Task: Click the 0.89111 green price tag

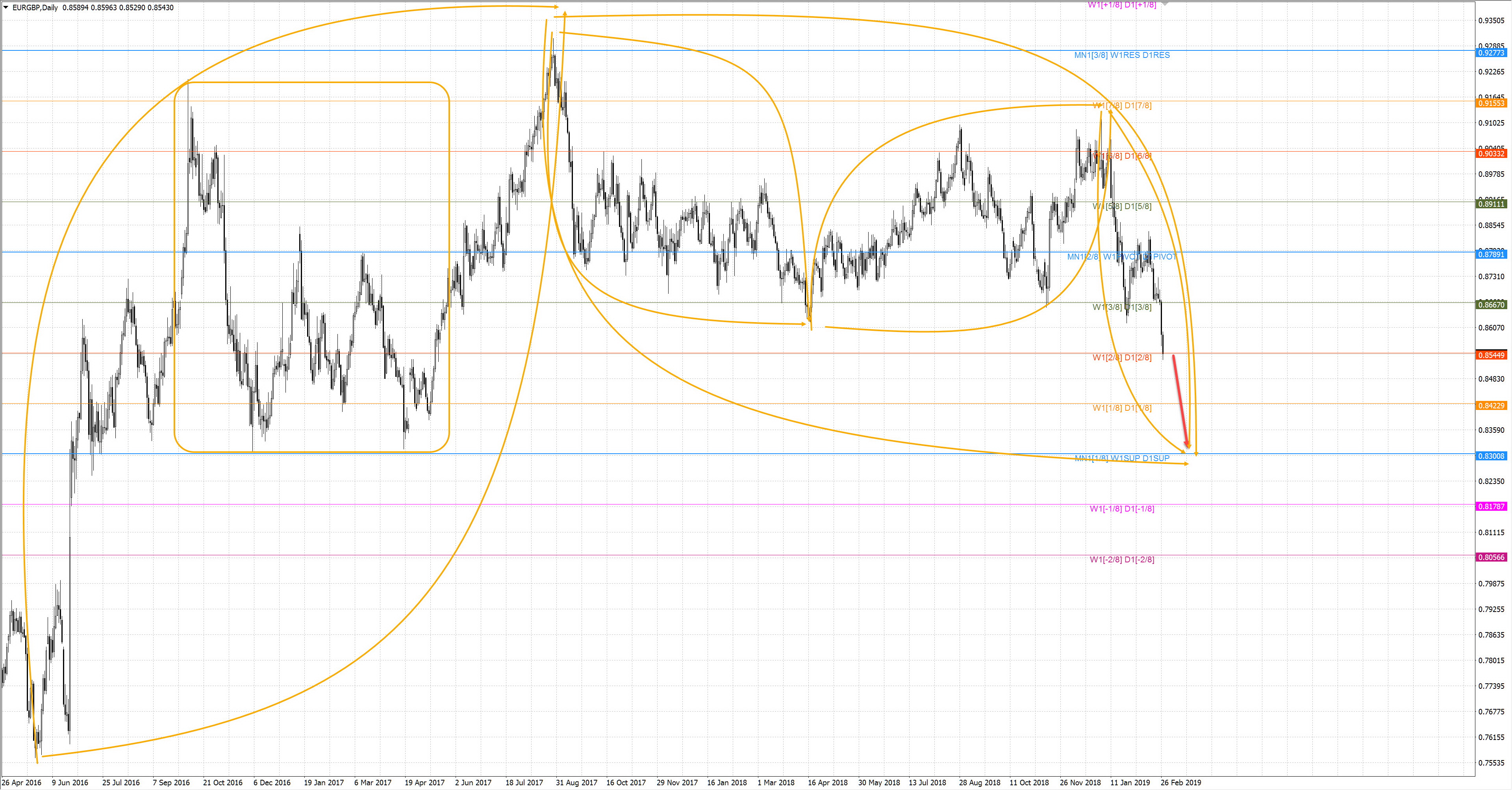Action: pyautogui.click(x=1491, y=204)
